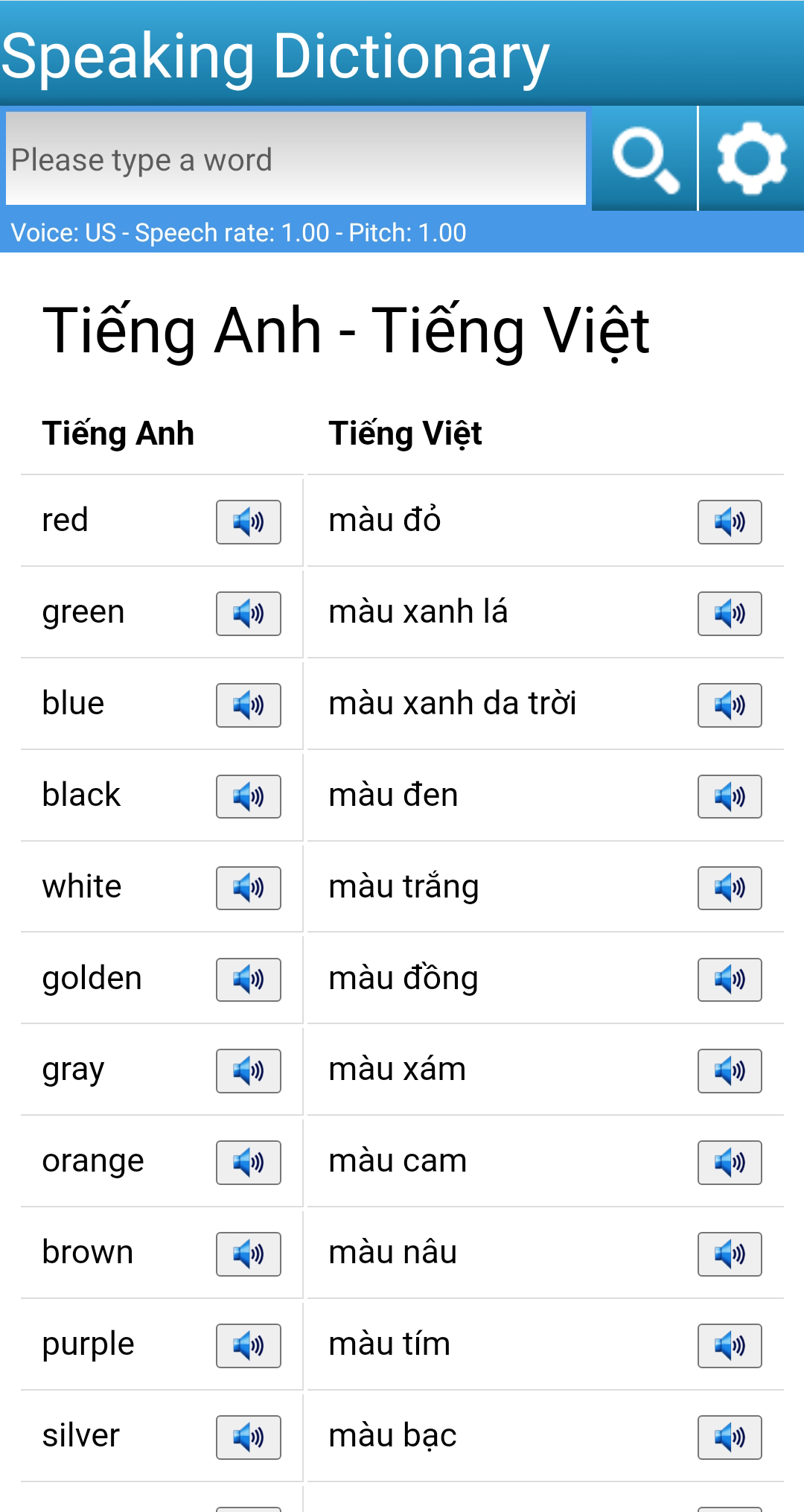
Task: Listen to the English word 'silver'
Action: (249, 1438)
